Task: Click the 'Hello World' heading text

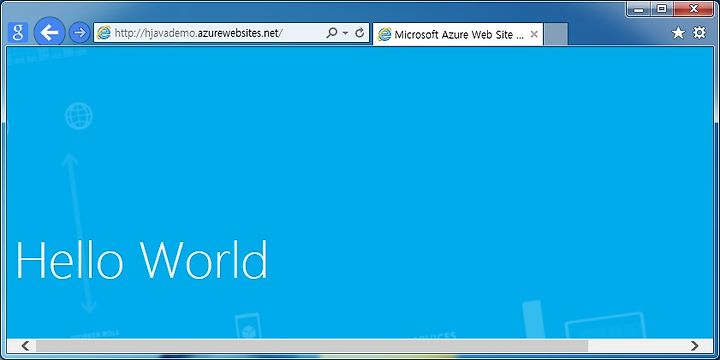Action: point(141,259)
